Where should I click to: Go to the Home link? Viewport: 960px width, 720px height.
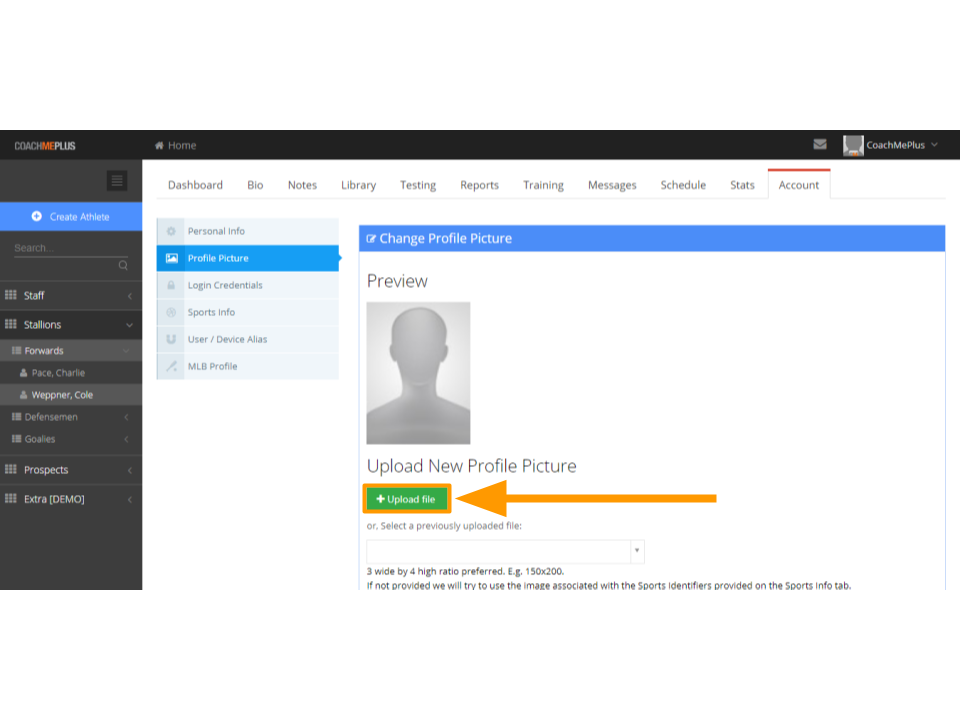tap(182, 146)
